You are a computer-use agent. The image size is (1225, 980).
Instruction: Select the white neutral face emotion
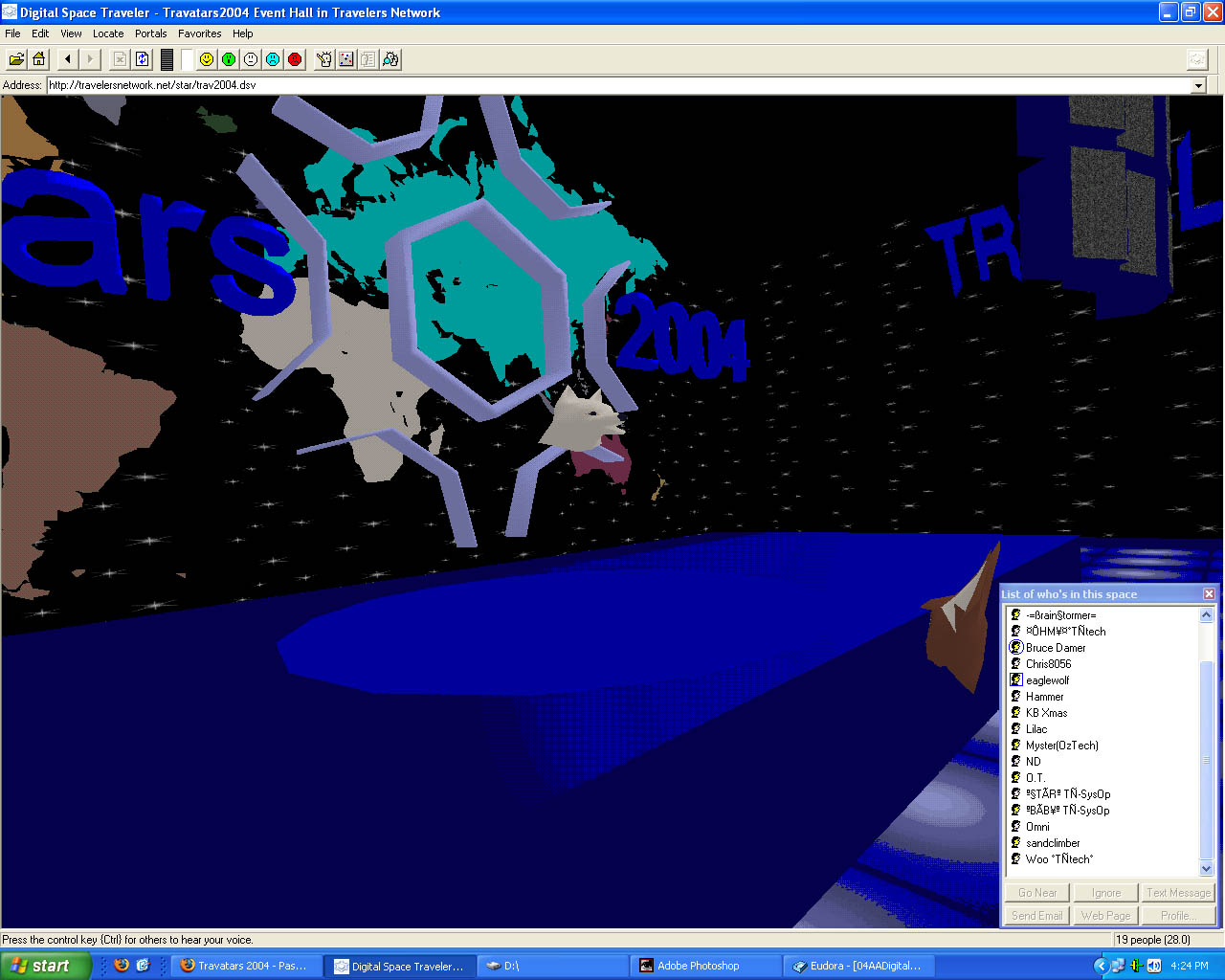pyautogui.click(x=251, y=59)
